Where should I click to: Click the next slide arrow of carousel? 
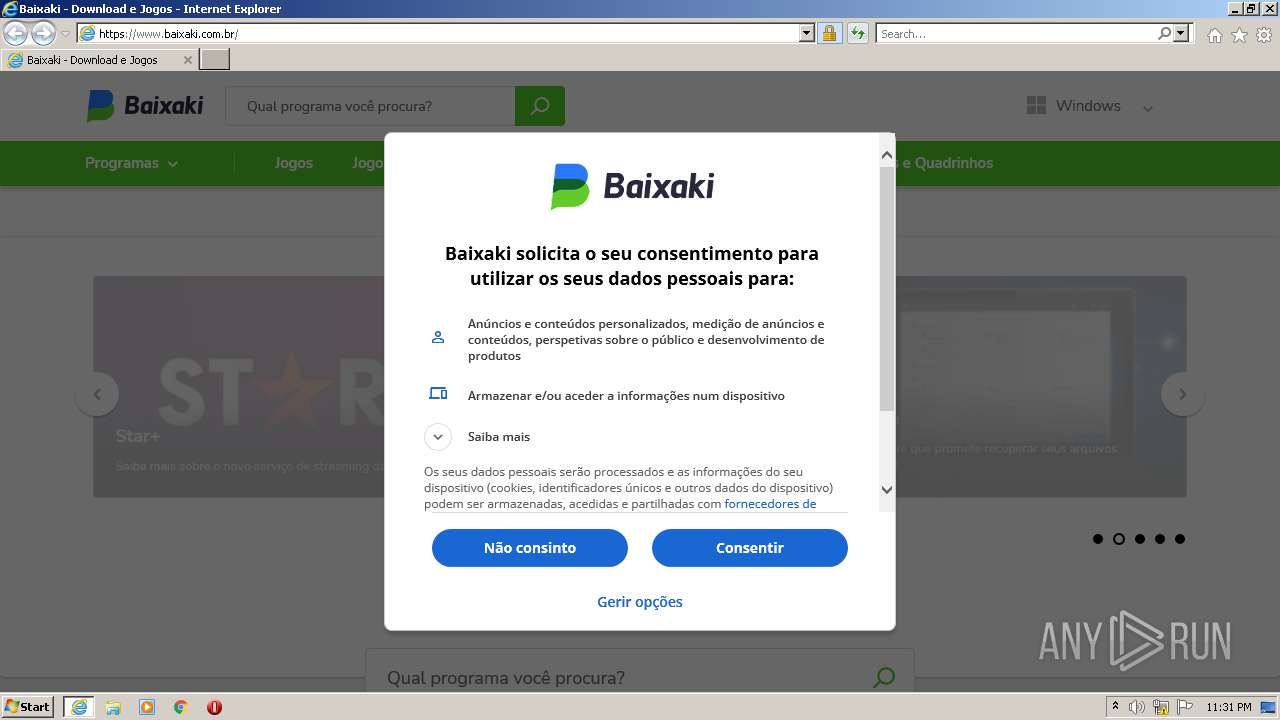point(1183,394)
